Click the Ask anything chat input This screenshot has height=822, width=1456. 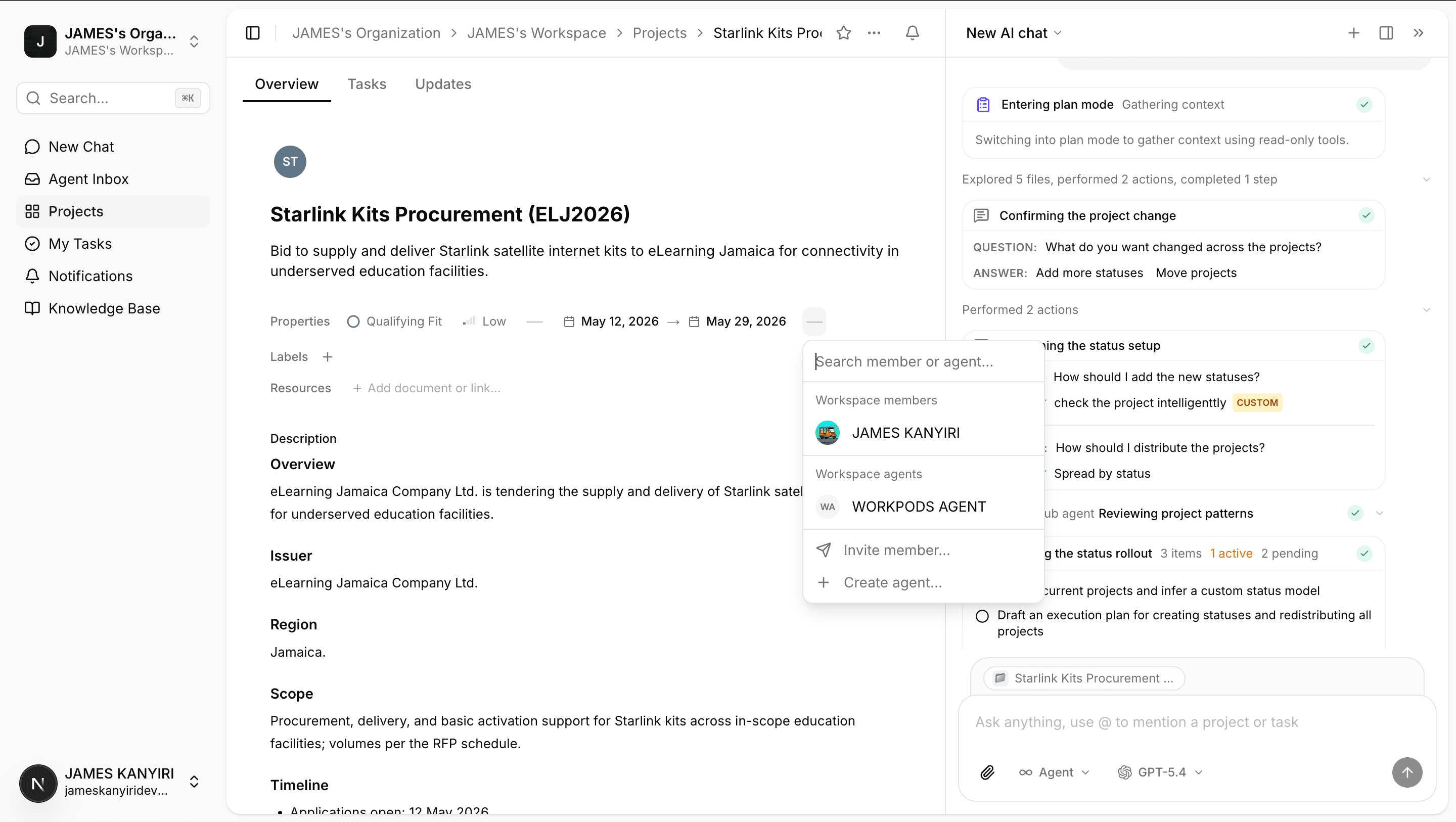pos(1196,722)
